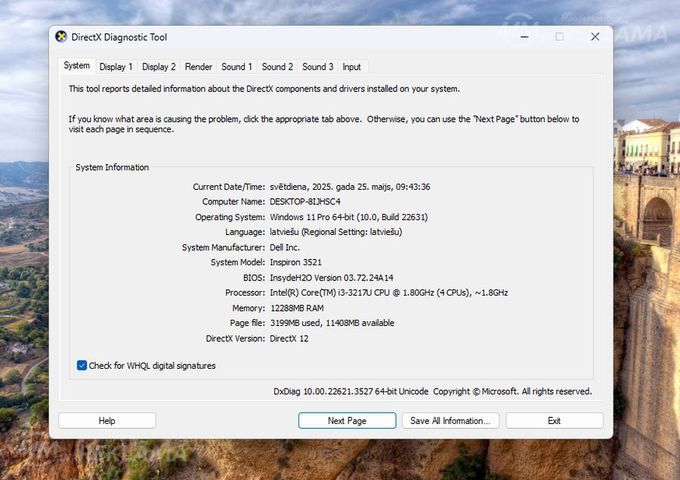680x480 pixels.
Task: Click the Intel Core i3-3217U processor value
Action: click(x=389, y=293)
